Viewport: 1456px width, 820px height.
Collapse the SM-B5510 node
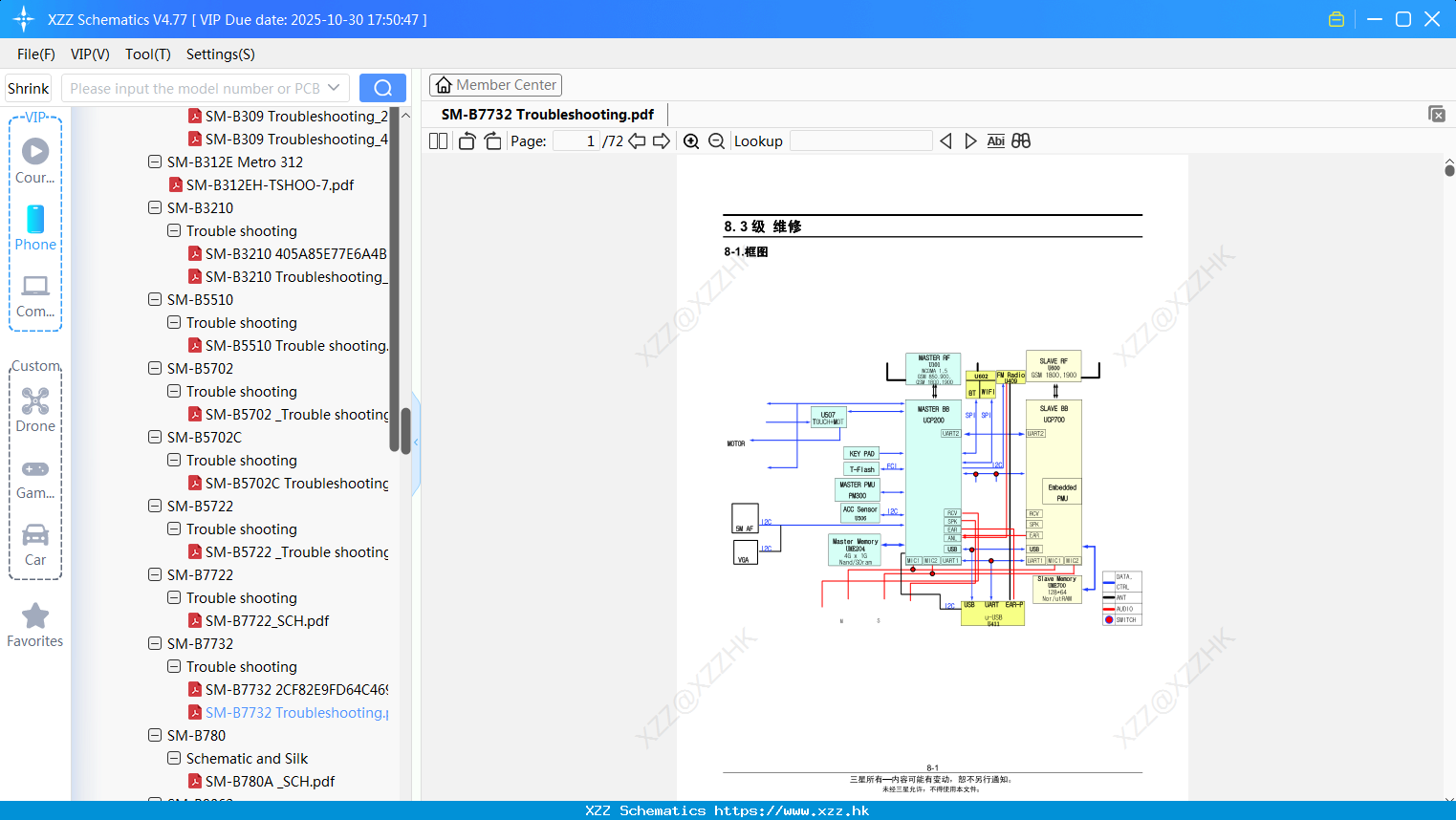point(155,299)
